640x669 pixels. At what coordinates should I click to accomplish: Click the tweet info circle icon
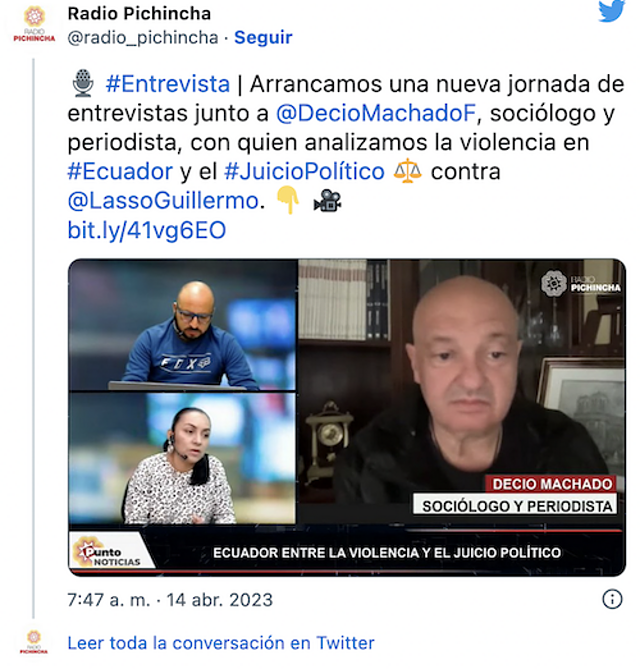[x=612, y=599]
